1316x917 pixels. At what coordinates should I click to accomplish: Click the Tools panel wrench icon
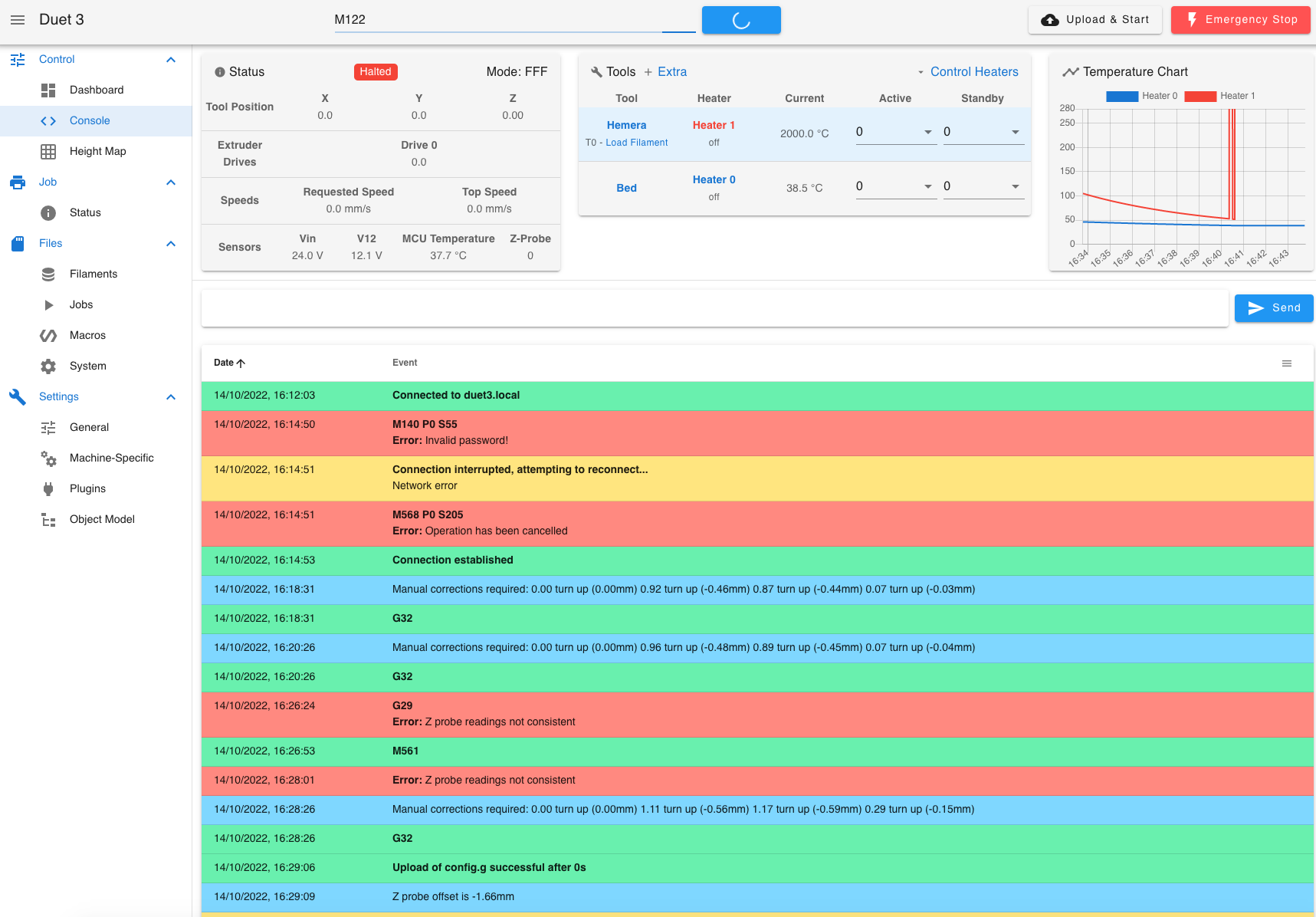point(596,72)
